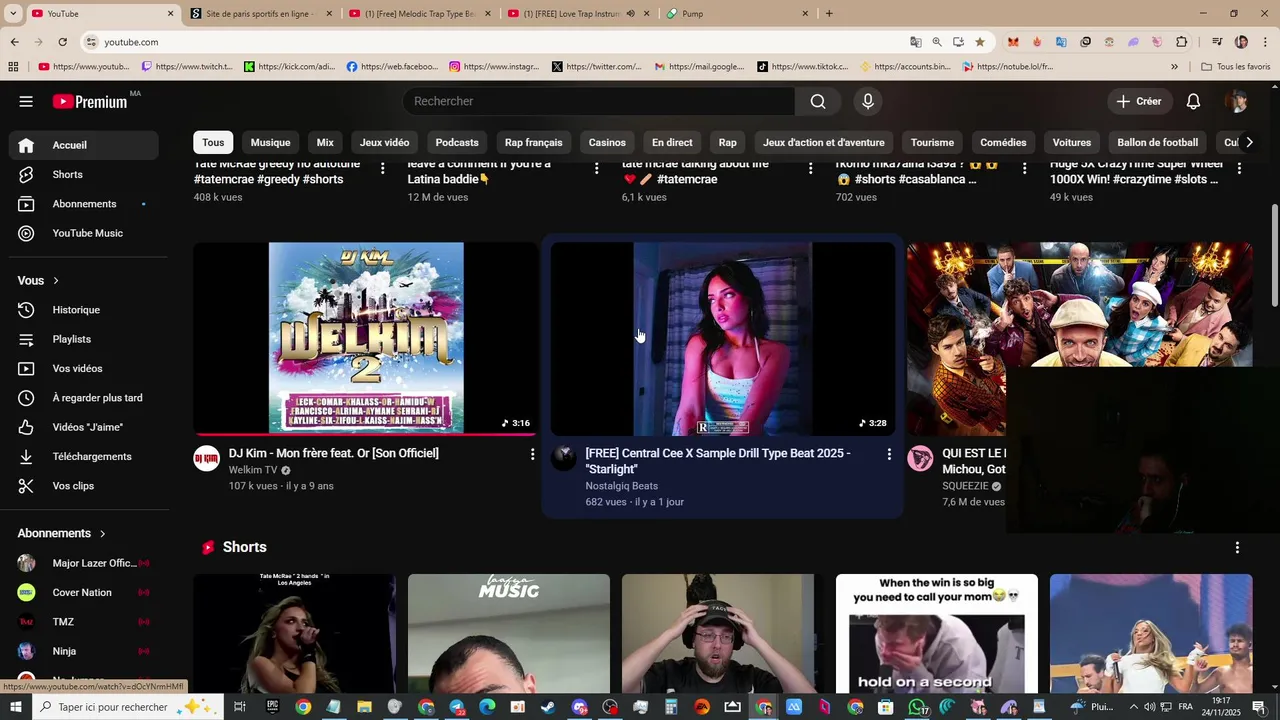
Task: Open Shorts from the sidebar
Action: [84, 174]
